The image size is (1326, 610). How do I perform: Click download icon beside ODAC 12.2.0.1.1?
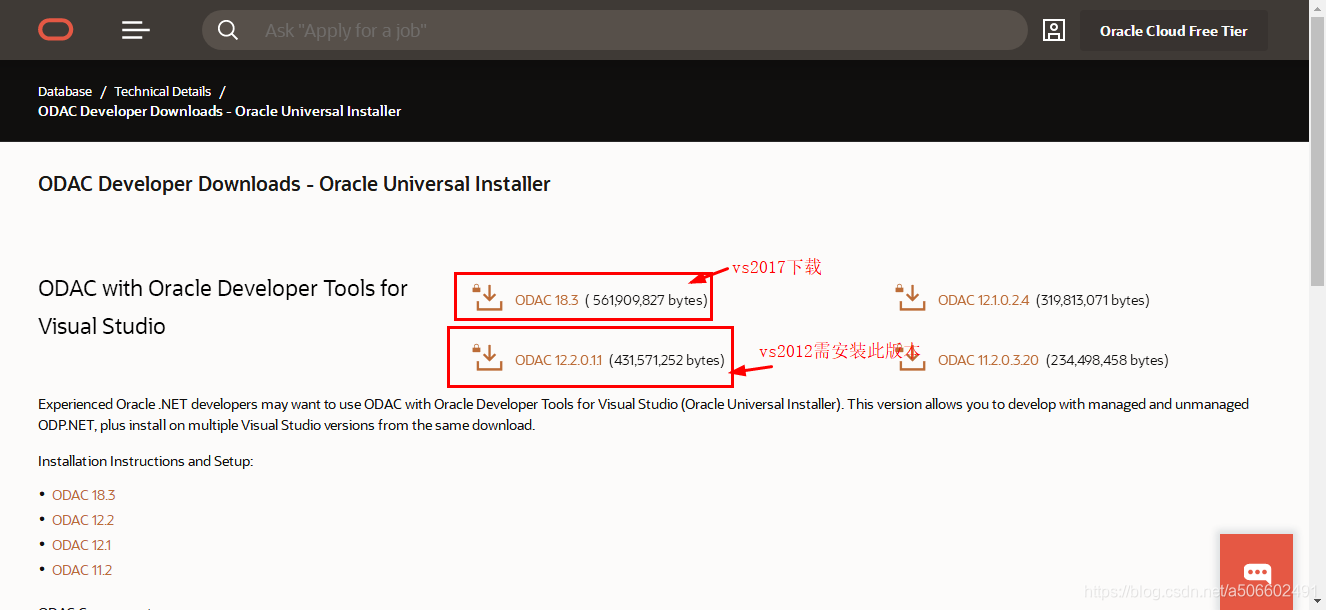click(489, 358)
